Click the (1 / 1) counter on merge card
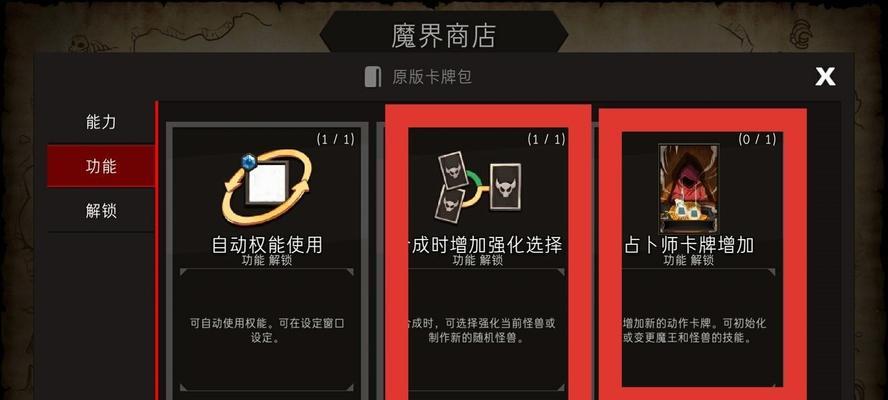The image size is (888, 400). click(547, 139)
